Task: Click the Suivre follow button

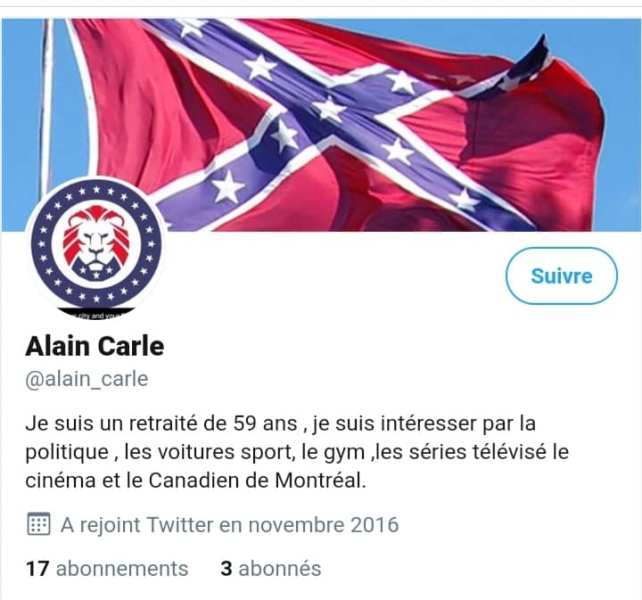Action: [x=561, y=276]
